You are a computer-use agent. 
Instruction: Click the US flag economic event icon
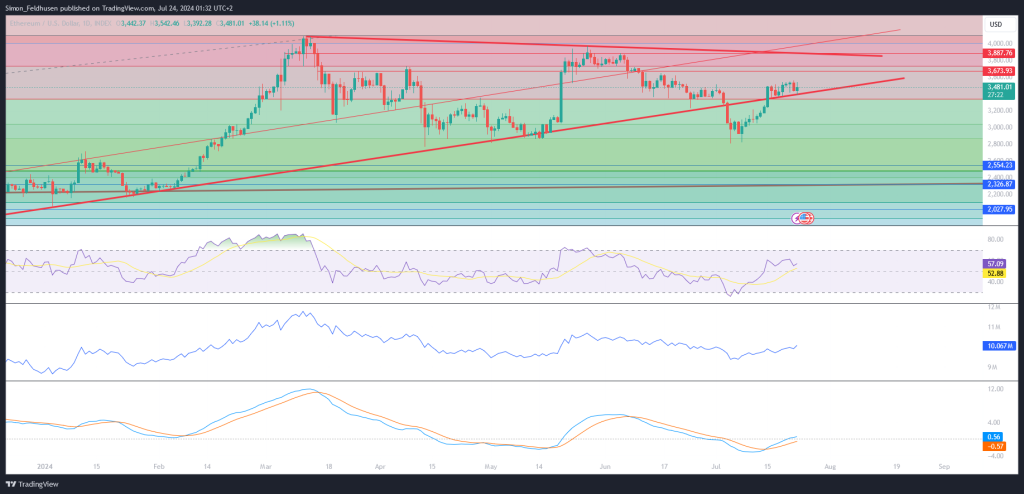point(807,218)
